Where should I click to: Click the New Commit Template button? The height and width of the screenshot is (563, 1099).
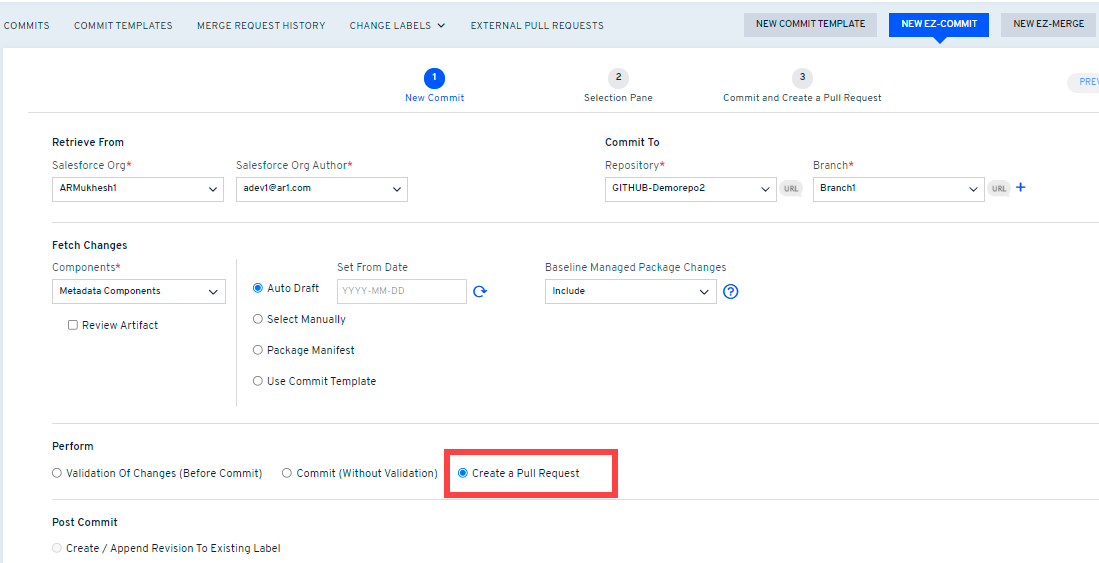pos(810,24)
